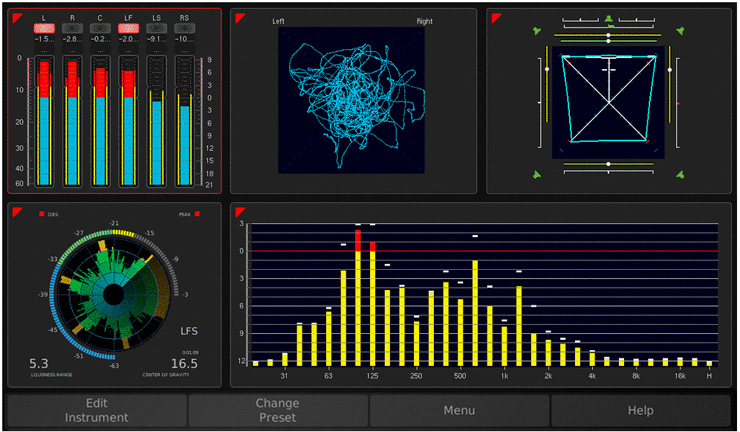Click the red corner triangle of the spectrum analyzer panel
Screen dimensions: 740x432
tap(239, 212)
